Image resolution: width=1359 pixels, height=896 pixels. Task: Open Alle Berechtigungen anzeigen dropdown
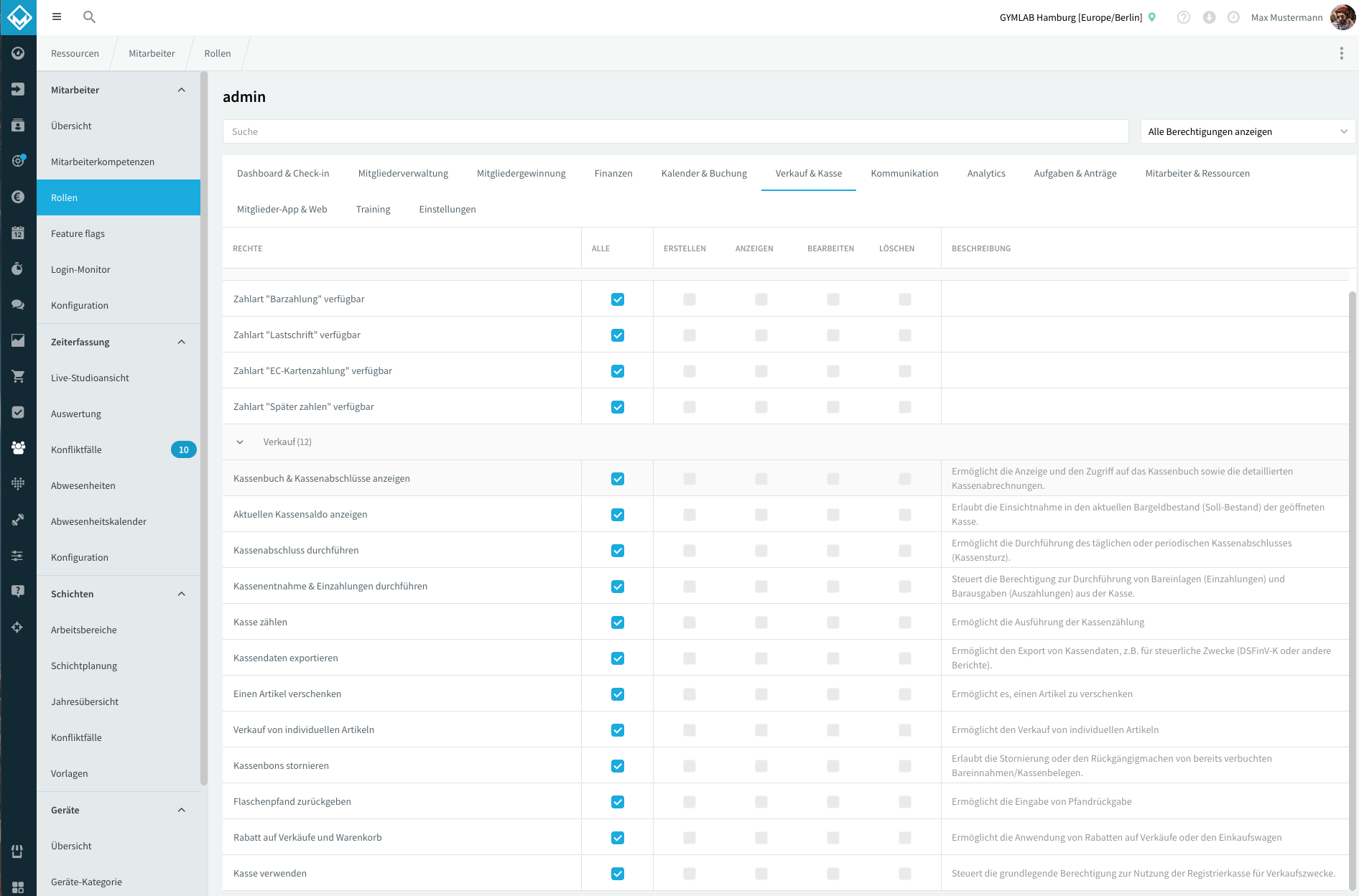[x=1248, y=131]
